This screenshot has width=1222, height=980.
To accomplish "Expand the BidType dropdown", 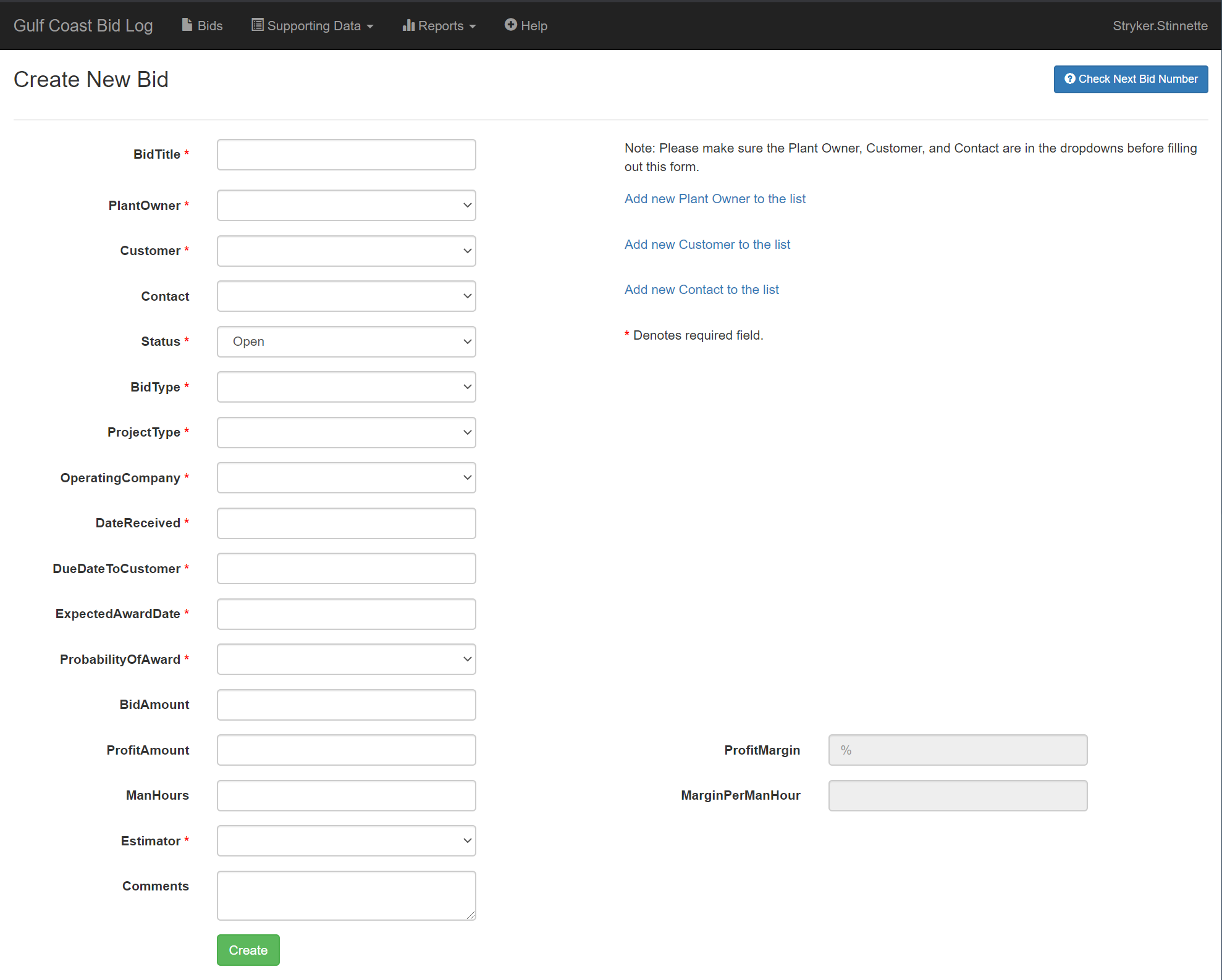I will tap(346, 386).
